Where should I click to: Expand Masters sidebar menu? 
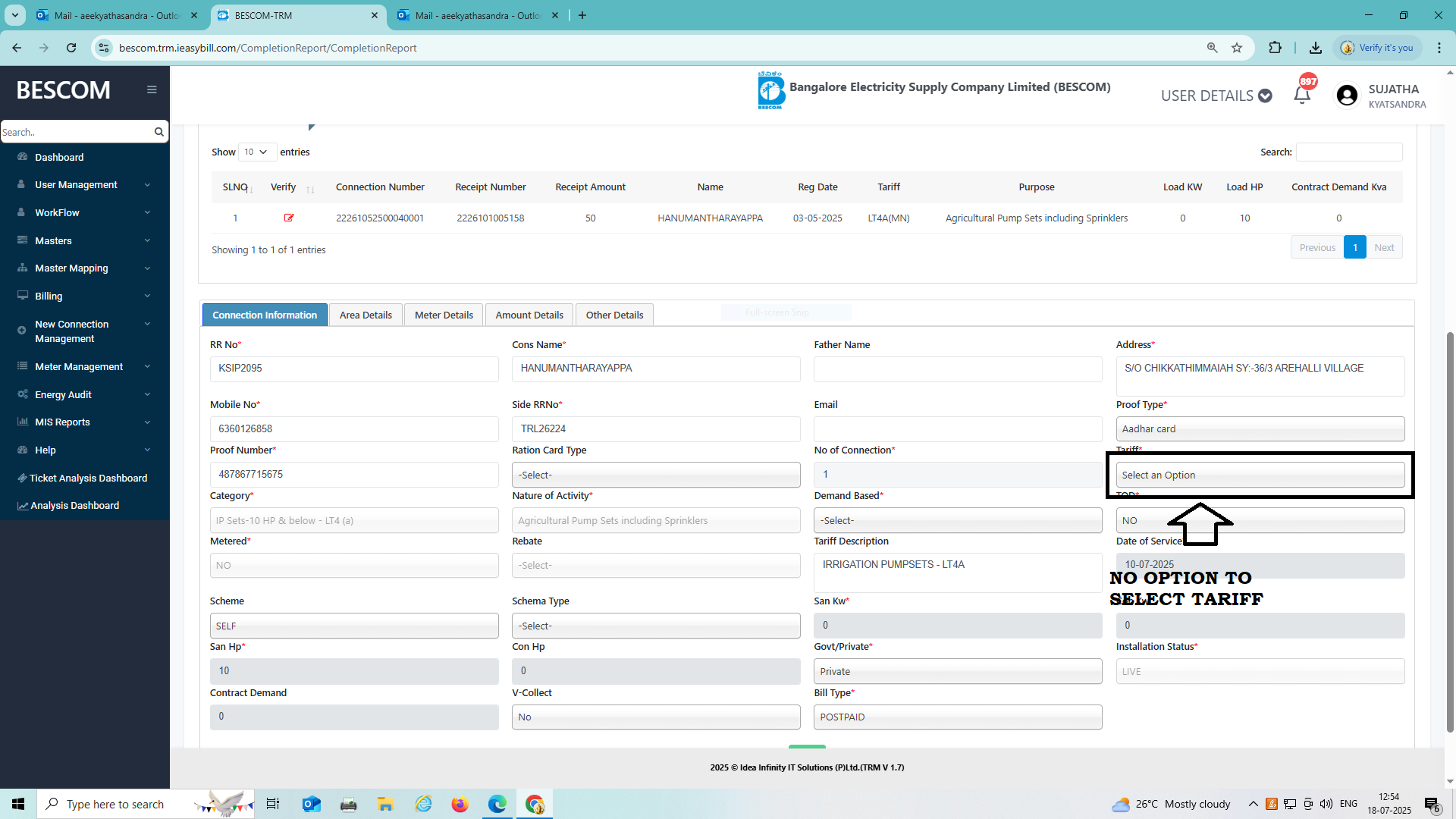84,240
